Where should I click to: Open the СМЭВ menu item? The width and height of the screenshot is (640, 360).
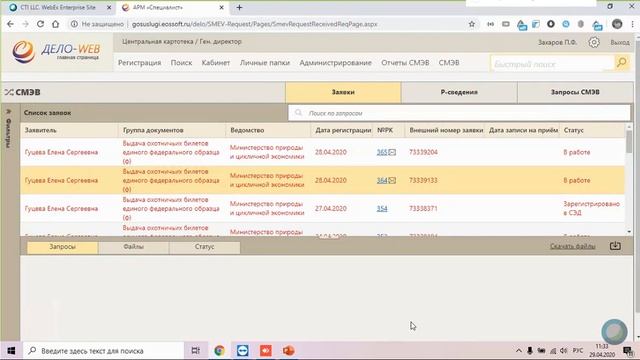449,63
